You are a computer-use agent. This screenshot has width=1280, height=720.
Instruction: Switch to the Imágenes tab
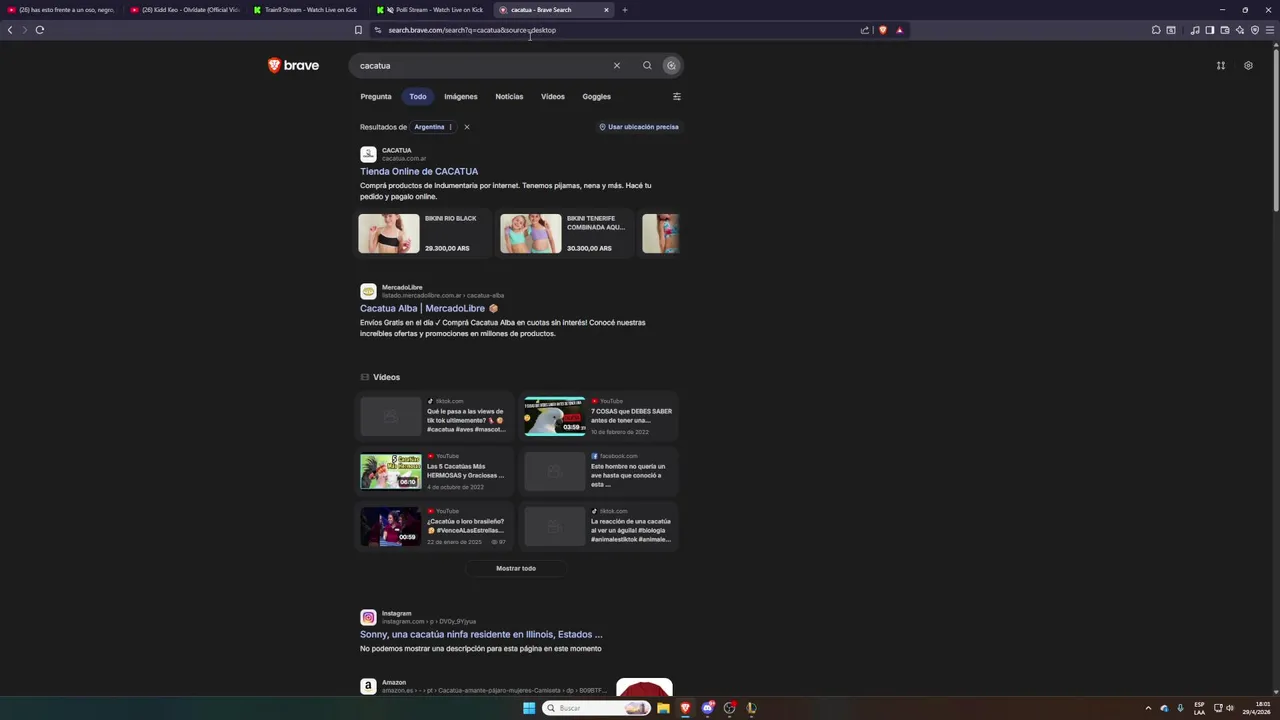click(461, 97)
